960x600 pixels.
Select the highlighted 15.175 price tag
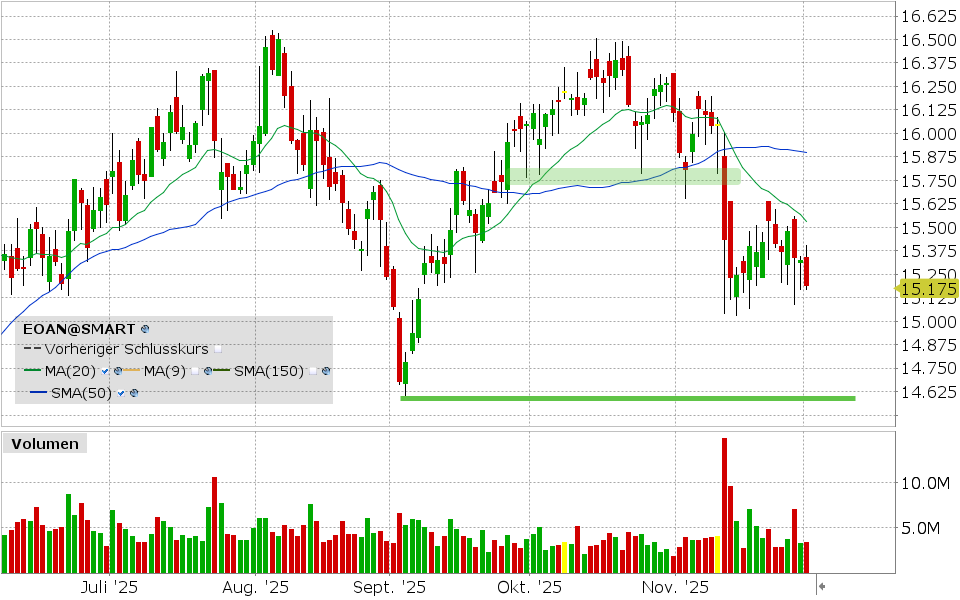pos(928,287)
